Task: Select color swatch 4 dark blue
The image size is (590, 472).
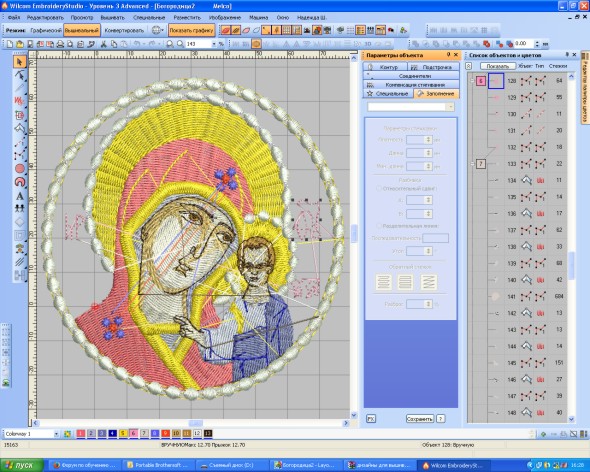Action: click(112, 434)
